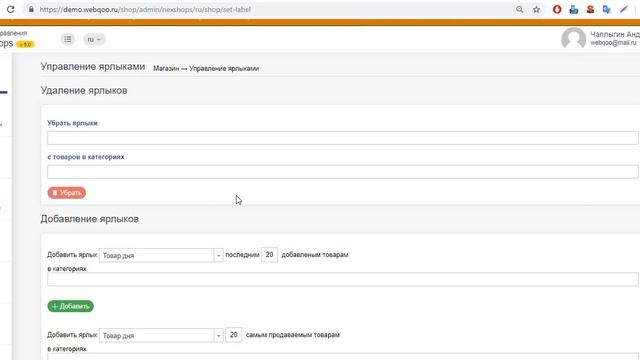Click the lock icon in address bar

(31, 9)
